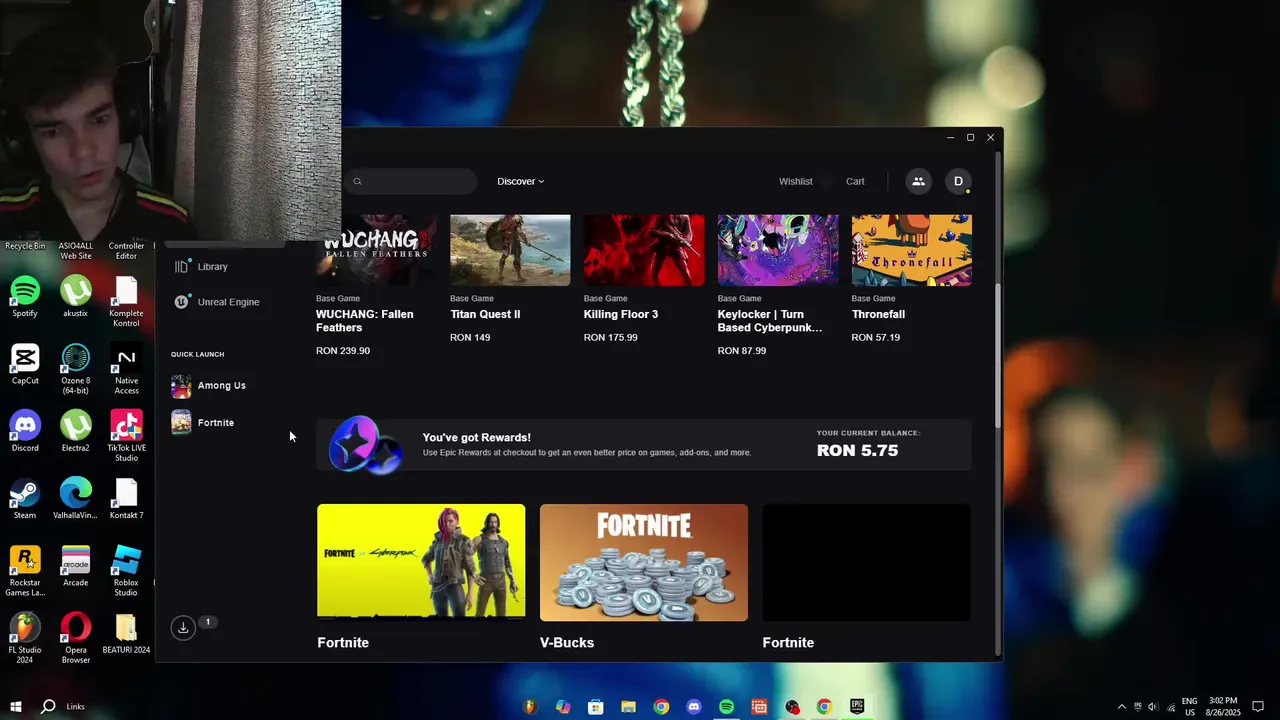Screen dimensions: 1280x720
Task: Open the Native Access desktop shortcut
Action: pyautogui.click(x=126, y=369)
